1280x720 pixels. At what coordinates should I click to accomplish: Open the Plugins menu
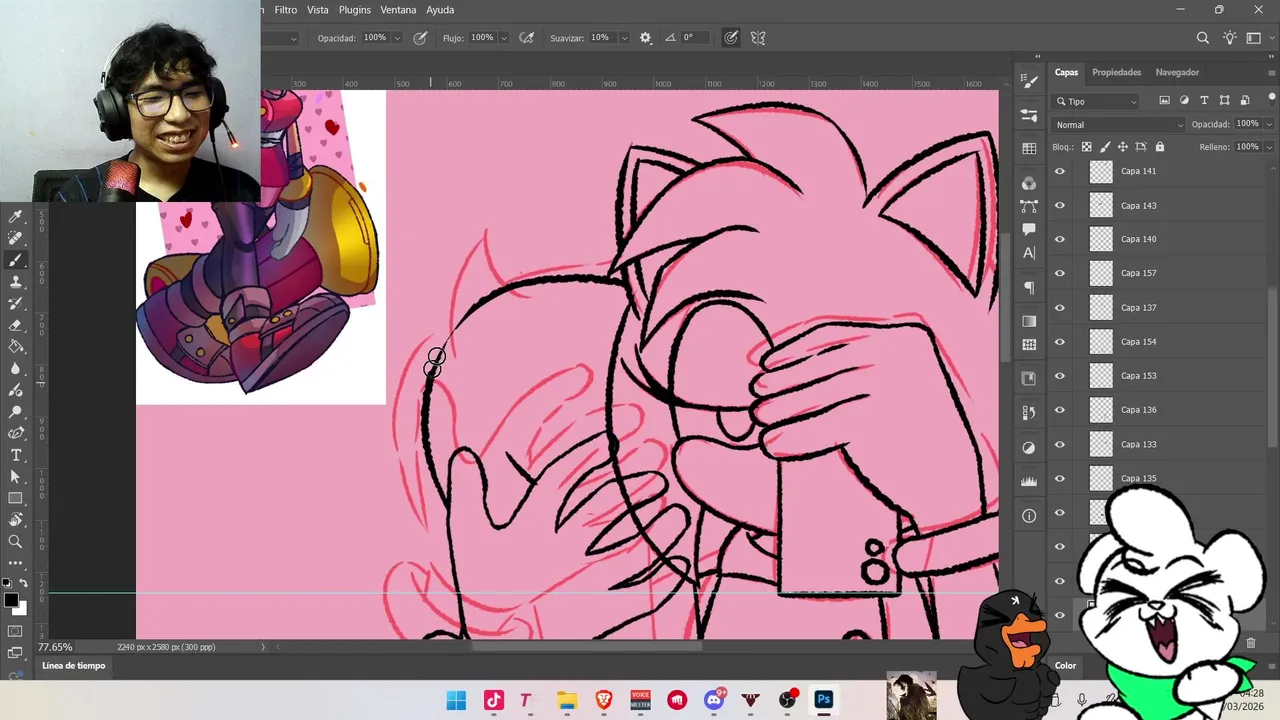point(355,10)
